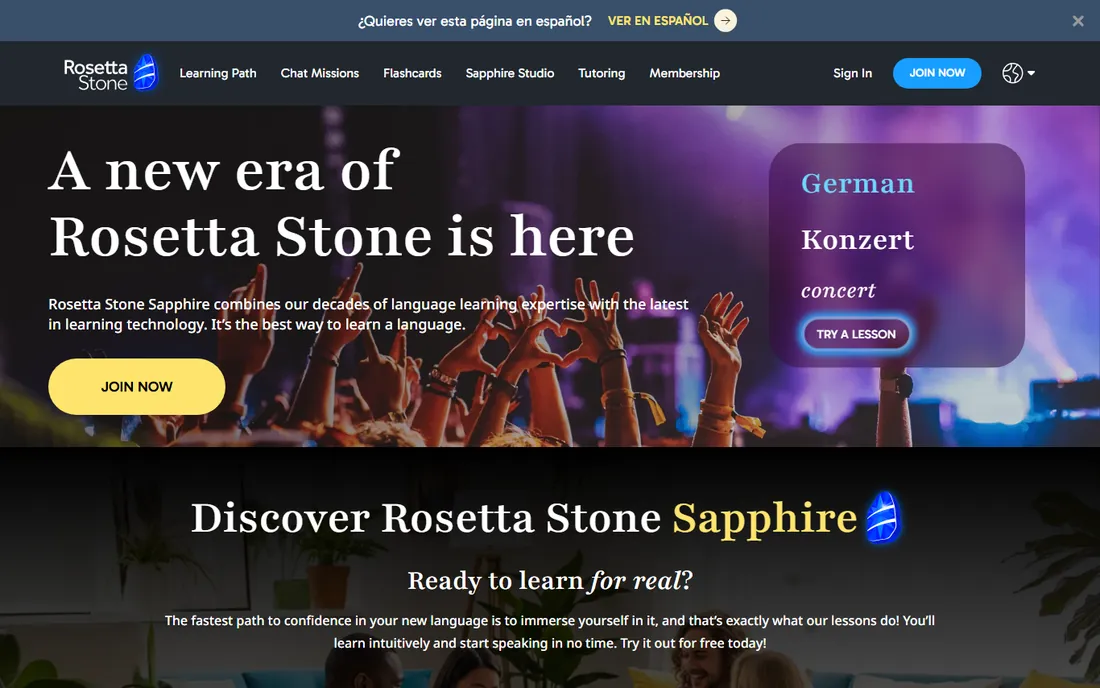Click the 'A new era of' headline

(x=224, y=170)
